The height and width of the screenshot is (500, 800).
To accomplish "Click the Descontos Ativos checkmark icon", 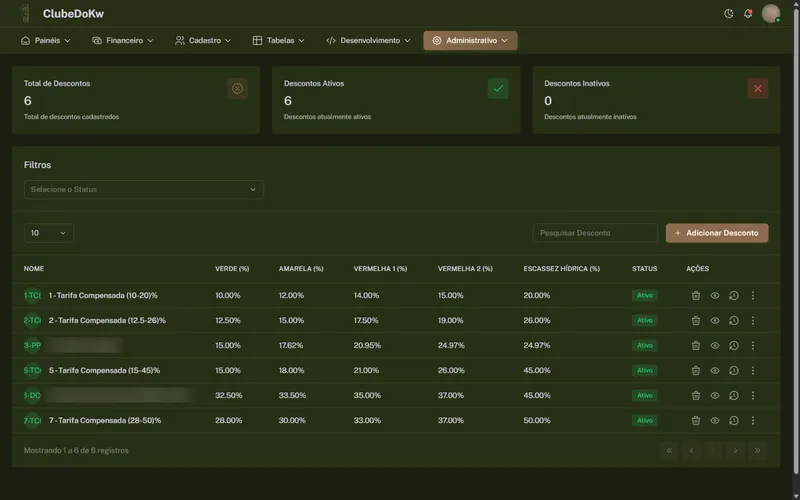I will [x=498, y=88].
